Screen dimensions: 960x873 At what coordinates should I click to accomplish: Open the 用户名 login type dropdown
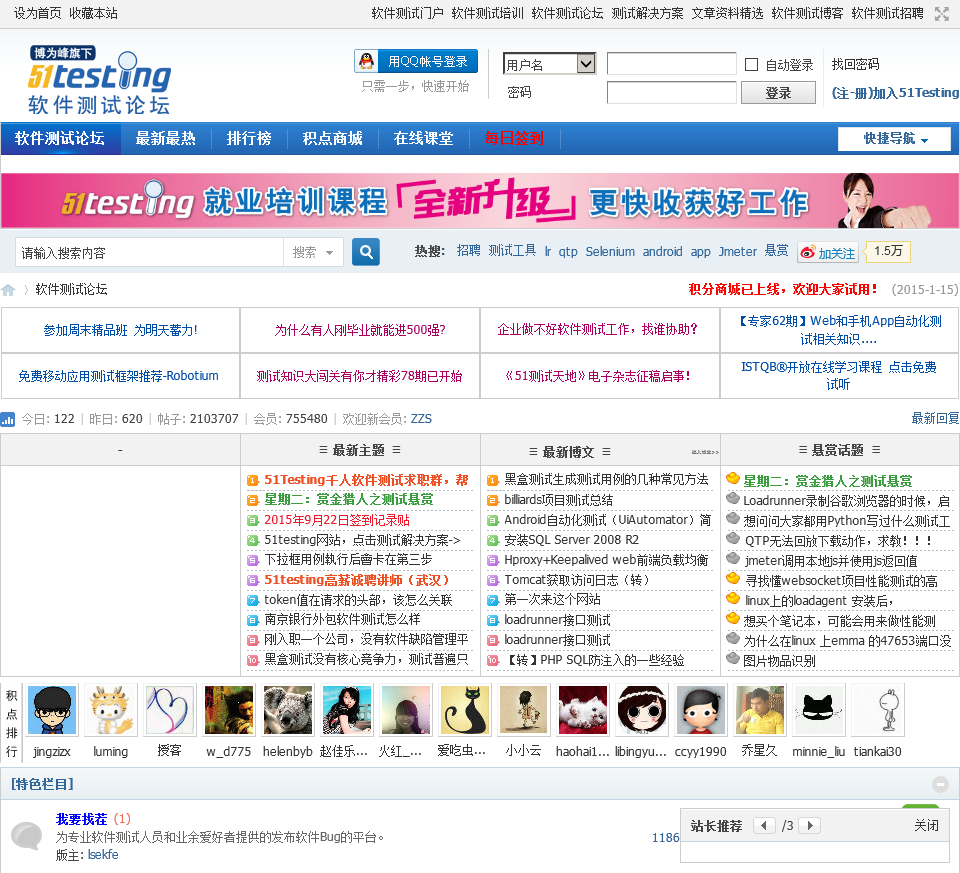point(549,64)
